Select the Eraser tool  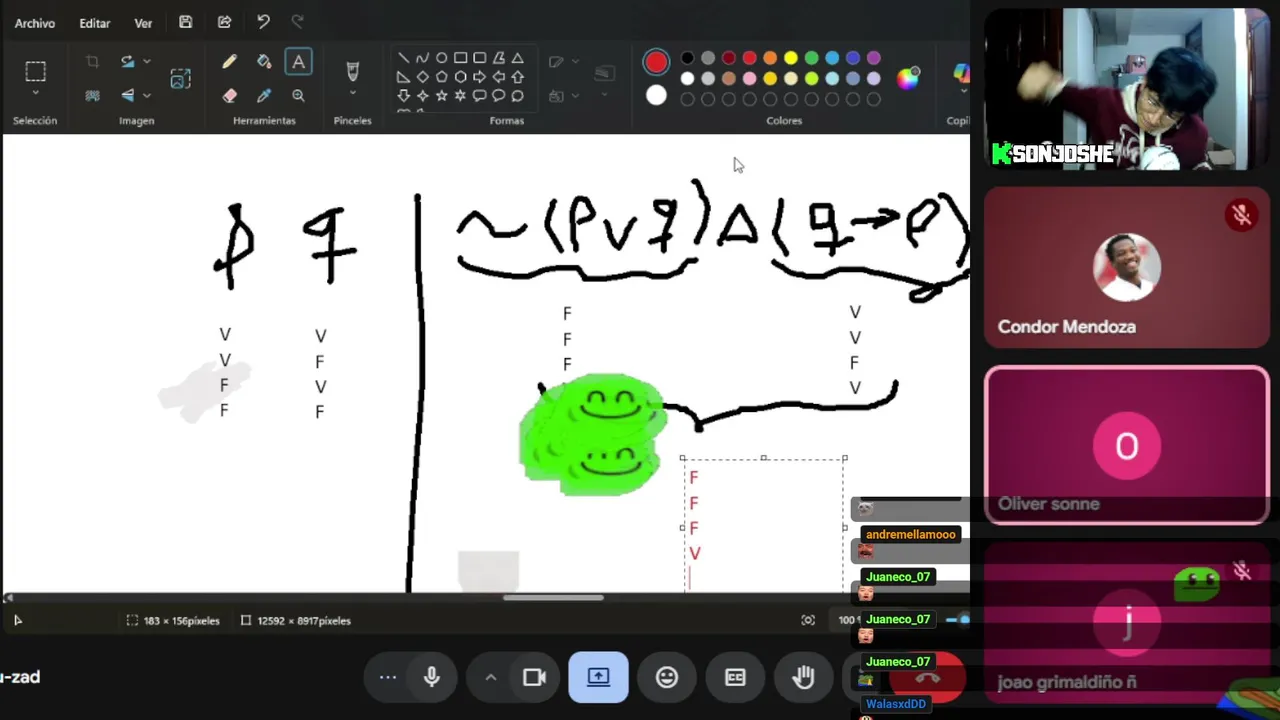click(229, 95)
